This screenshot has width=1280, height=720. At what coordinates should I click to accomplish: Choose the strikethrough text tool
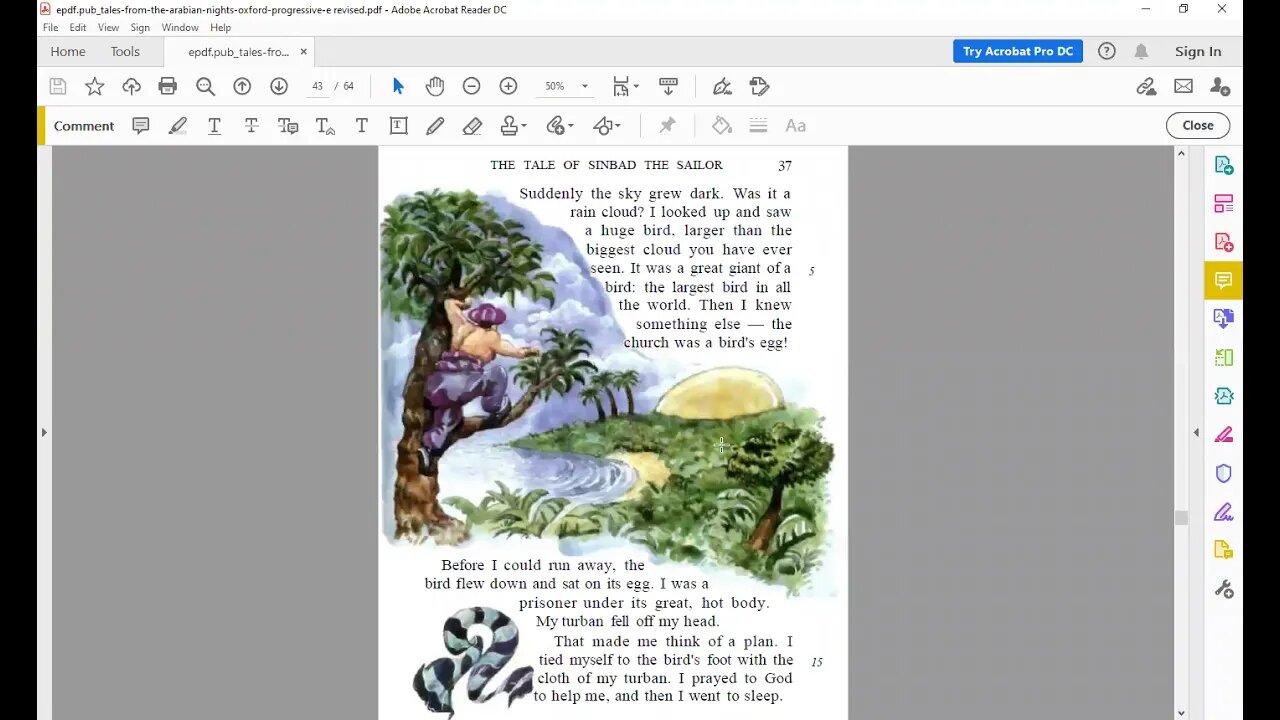tap(251, 126)
